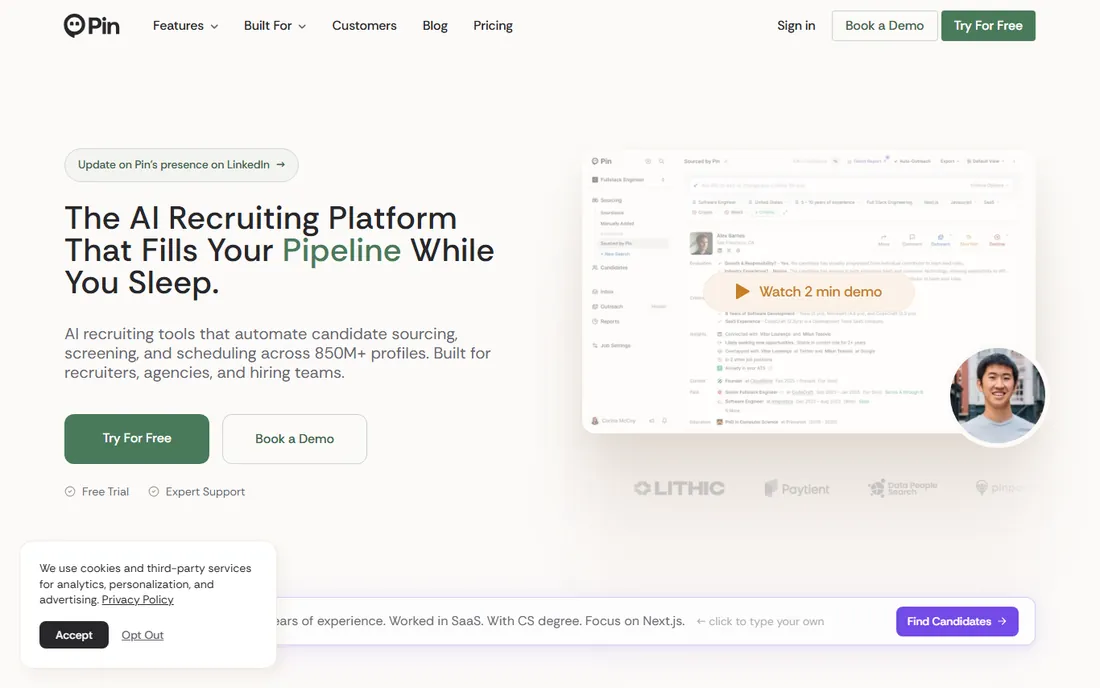Open the Blog nav item

(435, 26)
